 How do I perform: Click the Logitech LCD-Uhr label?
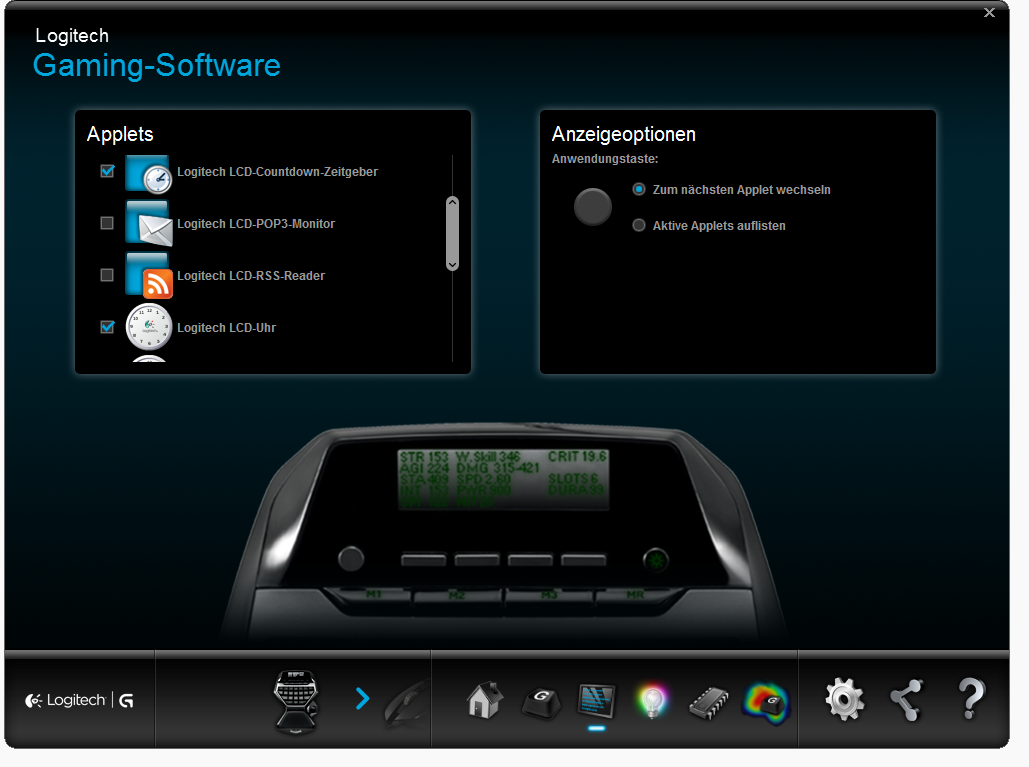click(226, 327)
